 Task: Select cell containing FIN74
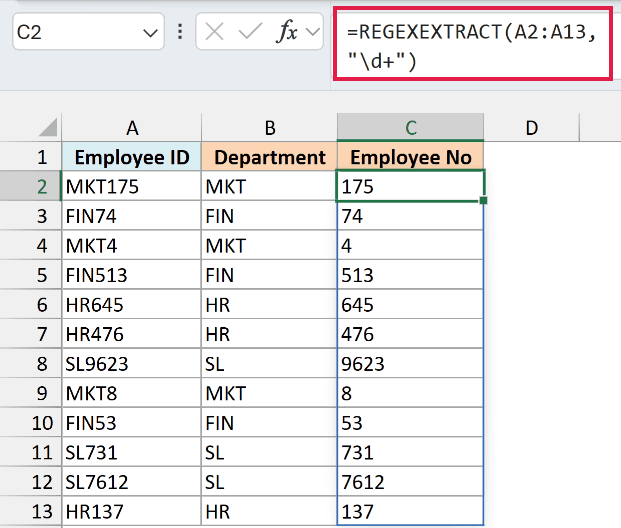131,216
